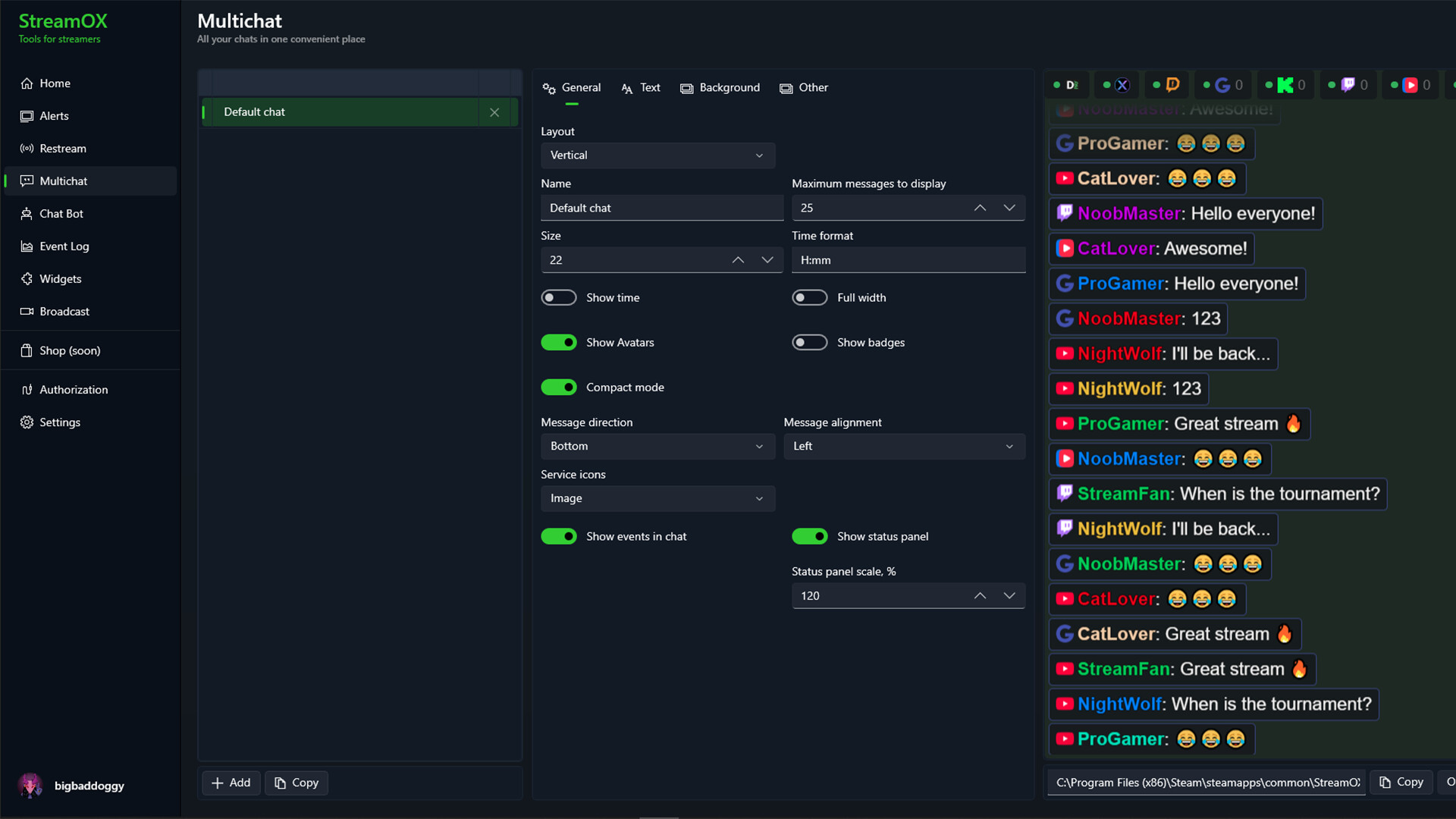The width and height of the screenshot is (1456, 819).
Task: Open Settings in the sidebar
Action: tap(90, 422)
